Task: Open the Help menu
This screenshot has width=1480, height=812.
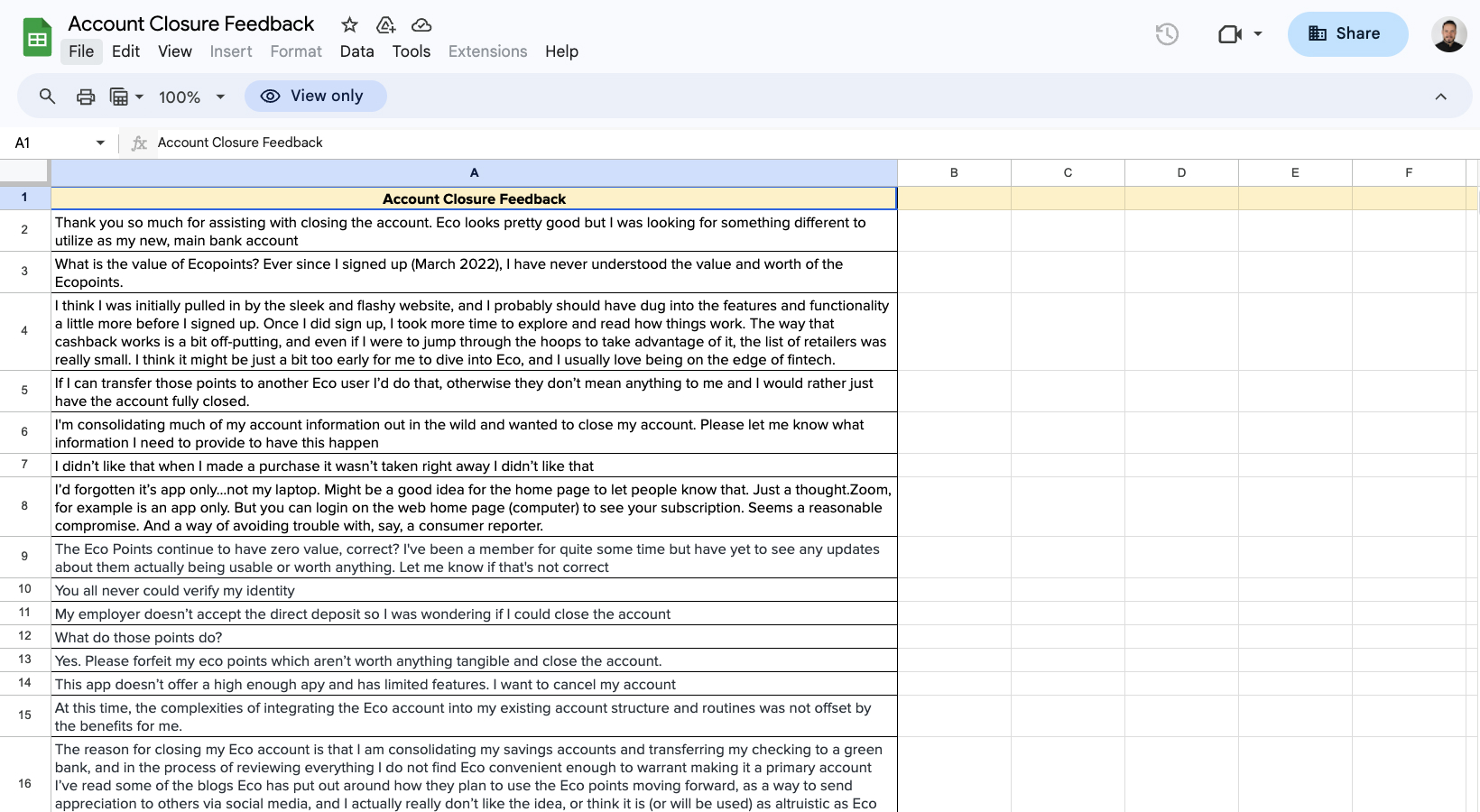Action: click(x=561, y=51)
